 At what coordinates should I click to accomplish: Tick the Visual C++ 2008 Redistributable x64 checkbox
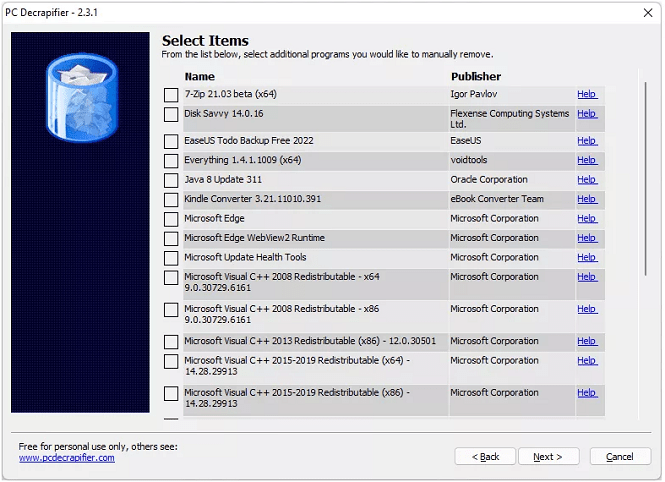[x=171, y=278]
